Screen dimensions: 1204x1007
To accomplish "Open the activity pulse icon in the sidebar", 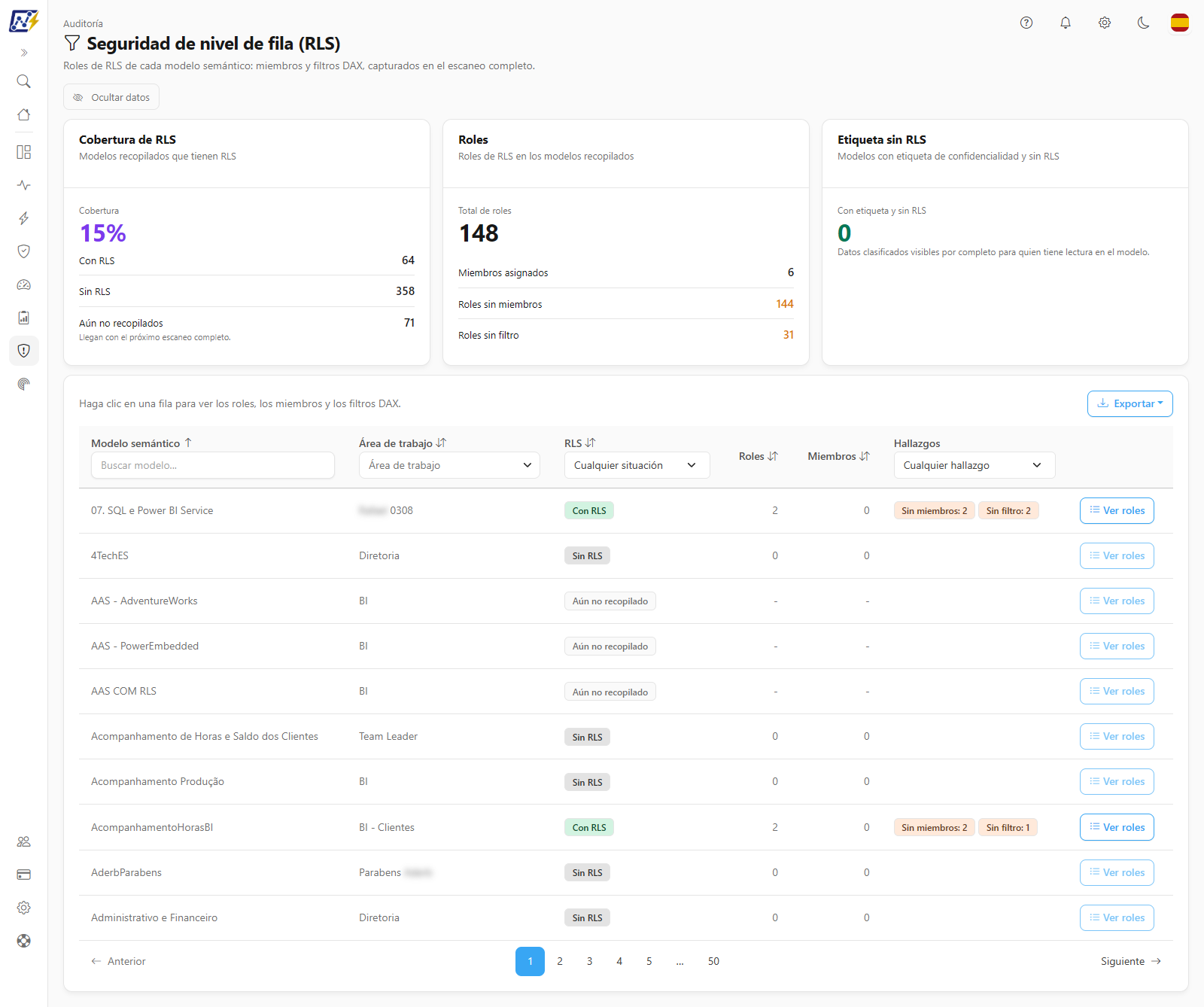I will [24, 185].
